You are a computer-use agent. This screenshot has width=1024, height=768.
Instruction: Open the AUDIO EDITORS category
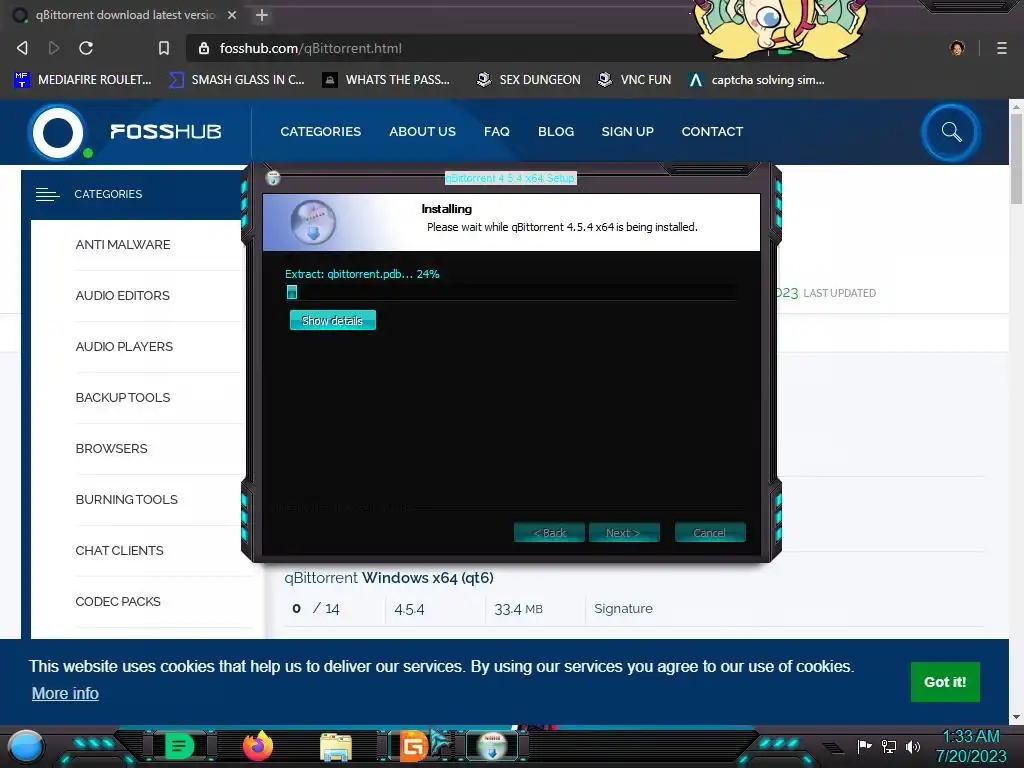point(123,295)
